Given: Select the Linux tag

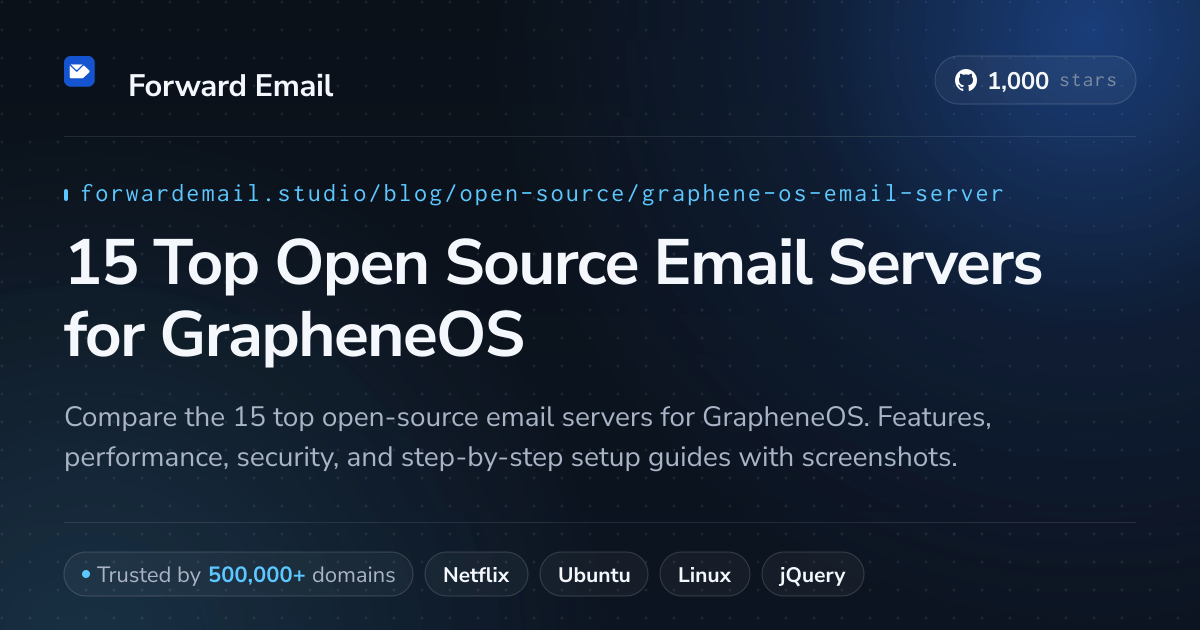Looking at the screenshot, I should click(x=704, y=575).
